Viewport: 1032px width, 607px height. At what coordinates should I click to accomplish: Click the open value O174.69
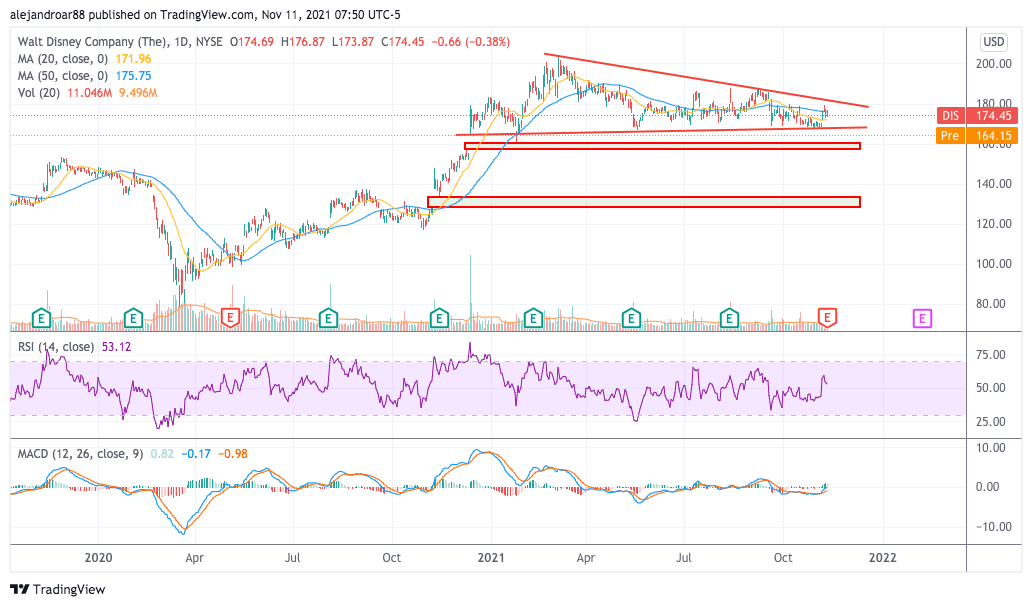tap(251, 41)
